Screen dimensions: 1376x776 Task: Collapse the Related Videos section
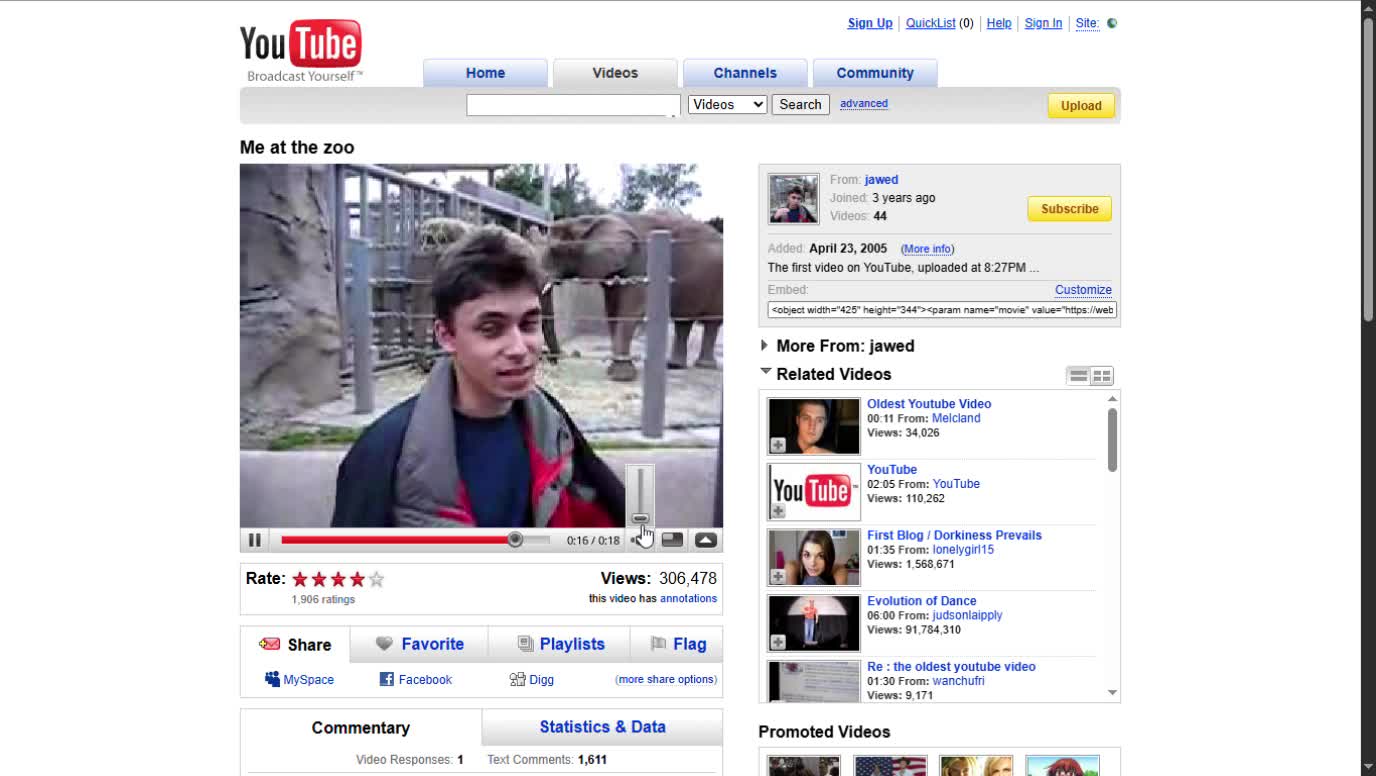pos(766,372)
